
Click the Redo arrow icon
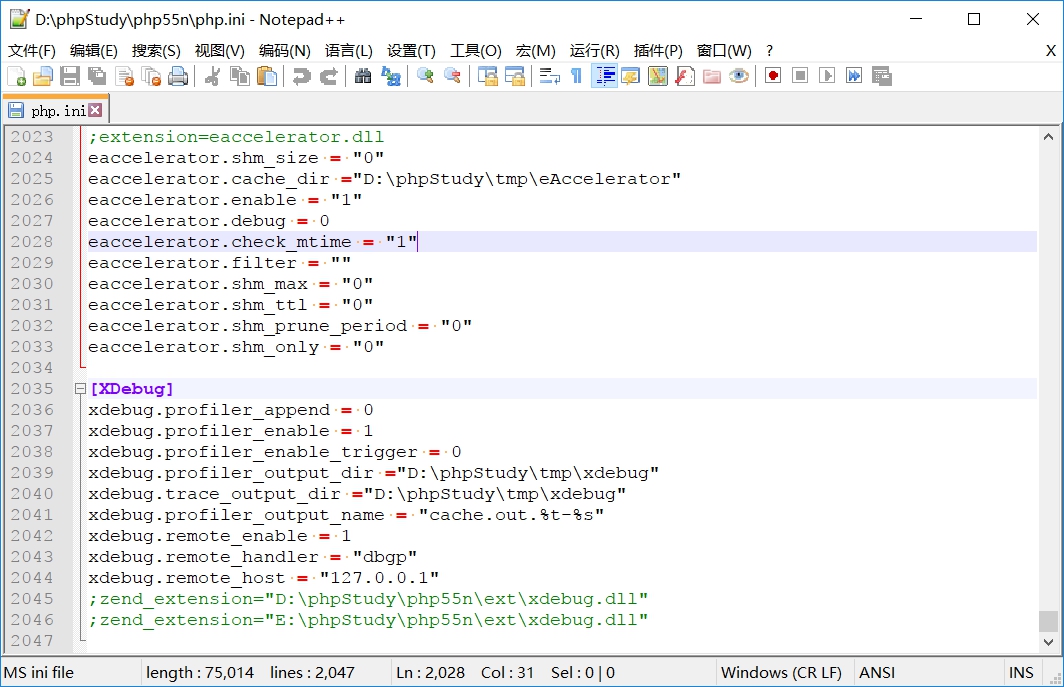pos(328,76)
